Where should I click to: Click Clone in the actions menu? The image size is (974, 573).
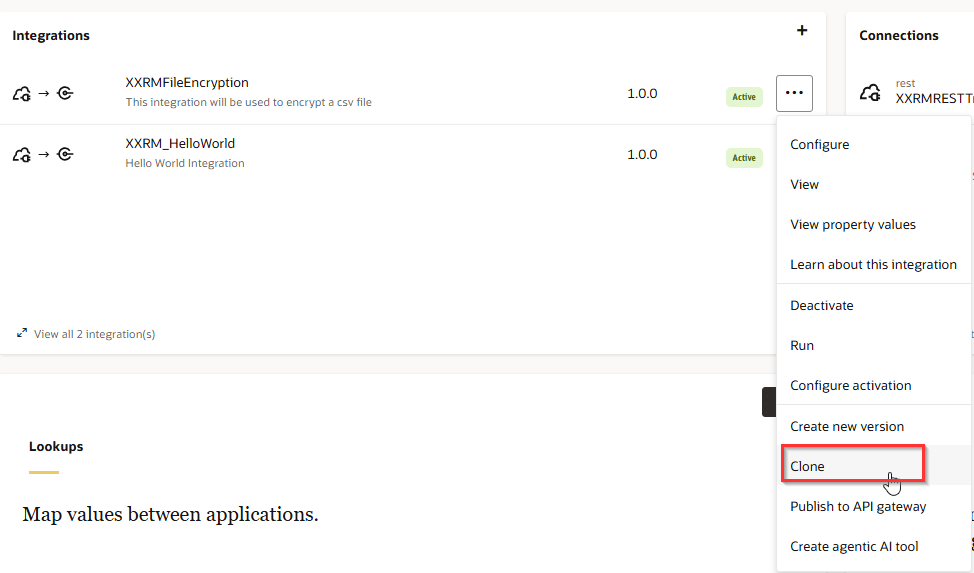(807, 466)
